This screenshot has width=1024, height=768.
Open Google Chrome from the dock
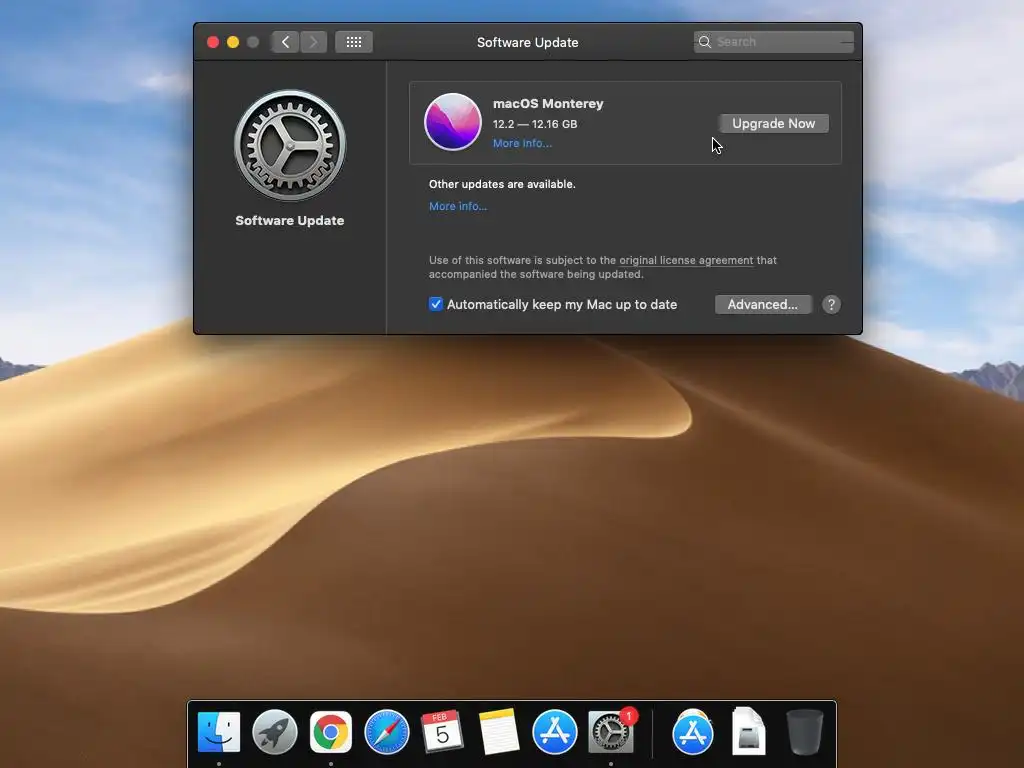[x=330, y=731]
